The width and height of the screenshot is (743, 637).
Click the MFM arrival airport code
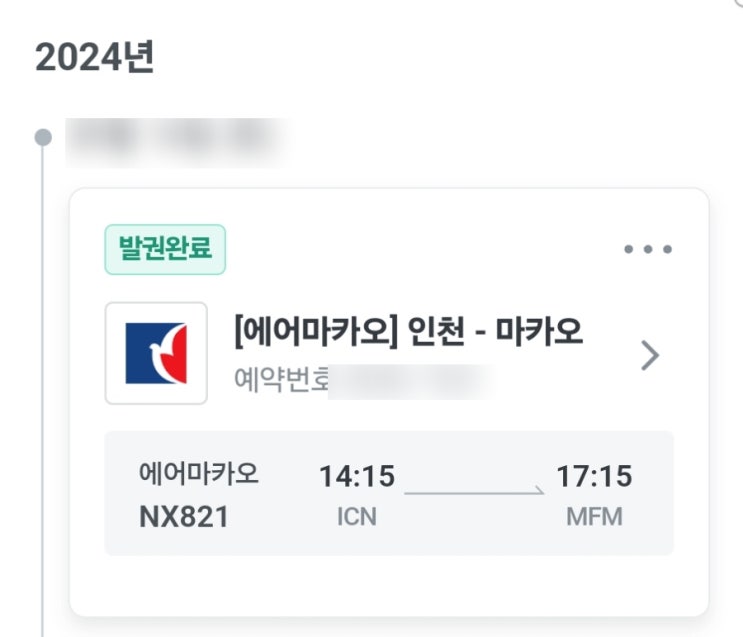(x=593, y=517)
